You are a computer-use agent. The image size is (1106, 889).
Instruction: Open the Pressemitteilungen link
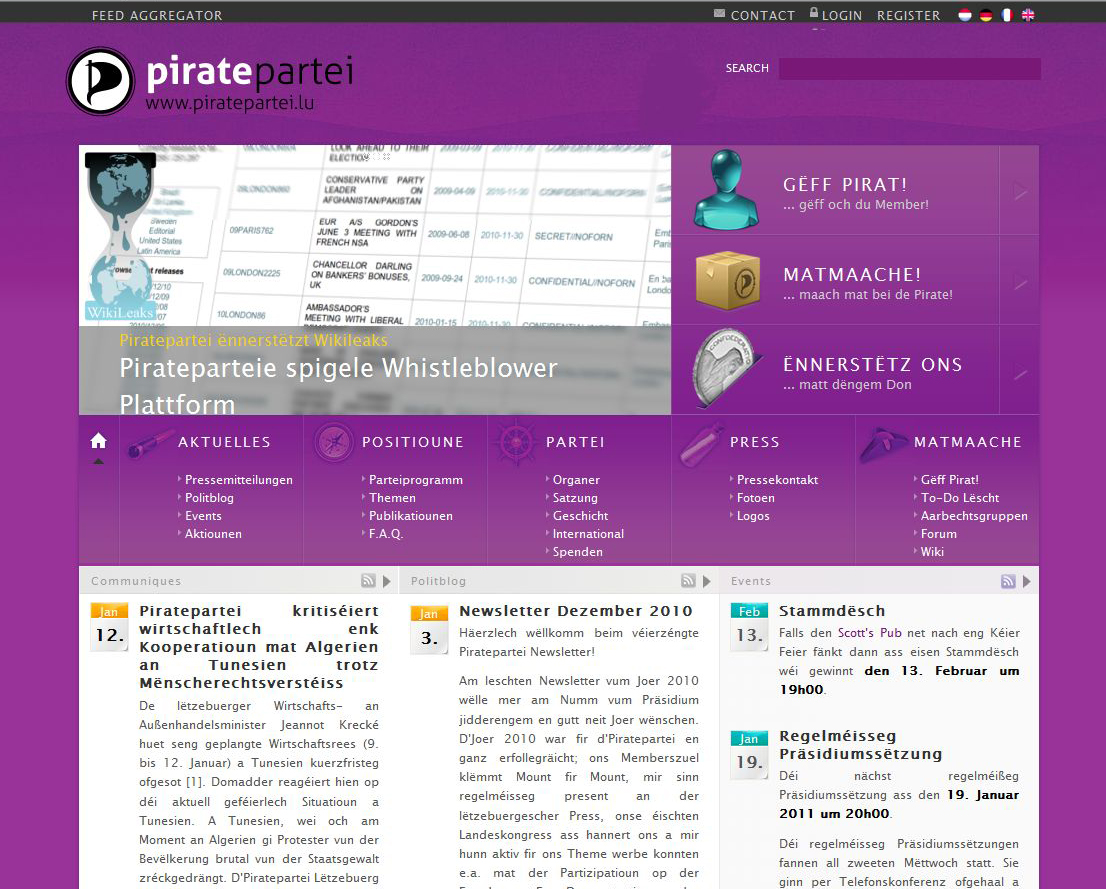[238, 480]
